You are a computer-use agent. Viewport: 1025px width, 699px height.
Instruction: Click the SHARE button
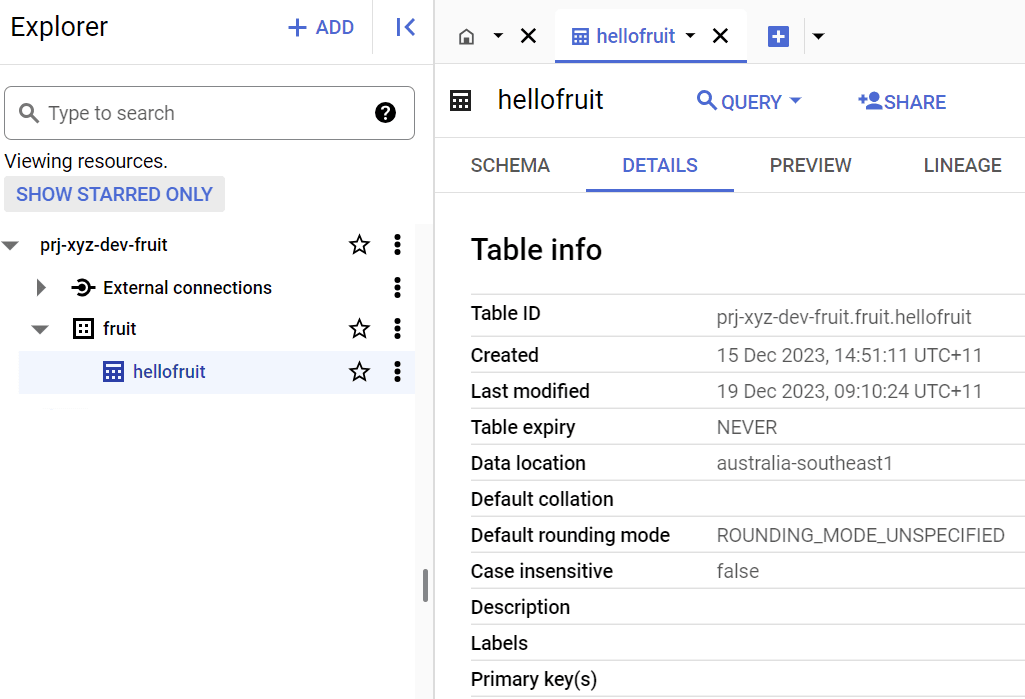point(902,102)
